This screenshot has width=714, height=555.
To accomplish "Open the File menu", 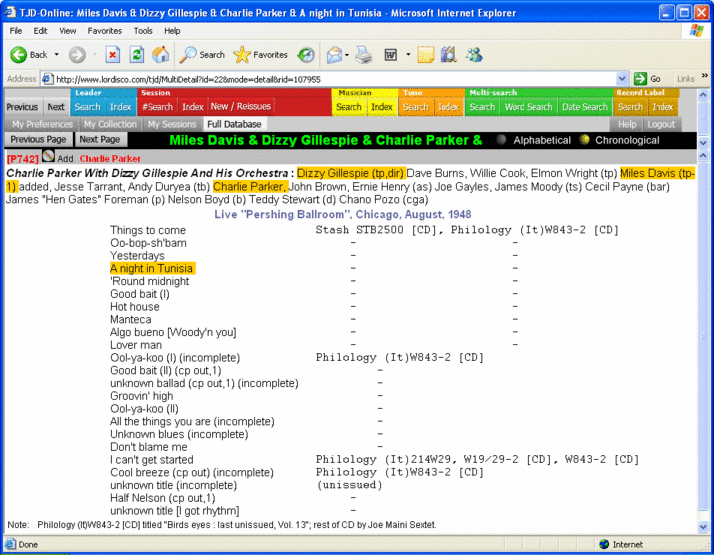I will pos(15,31).
